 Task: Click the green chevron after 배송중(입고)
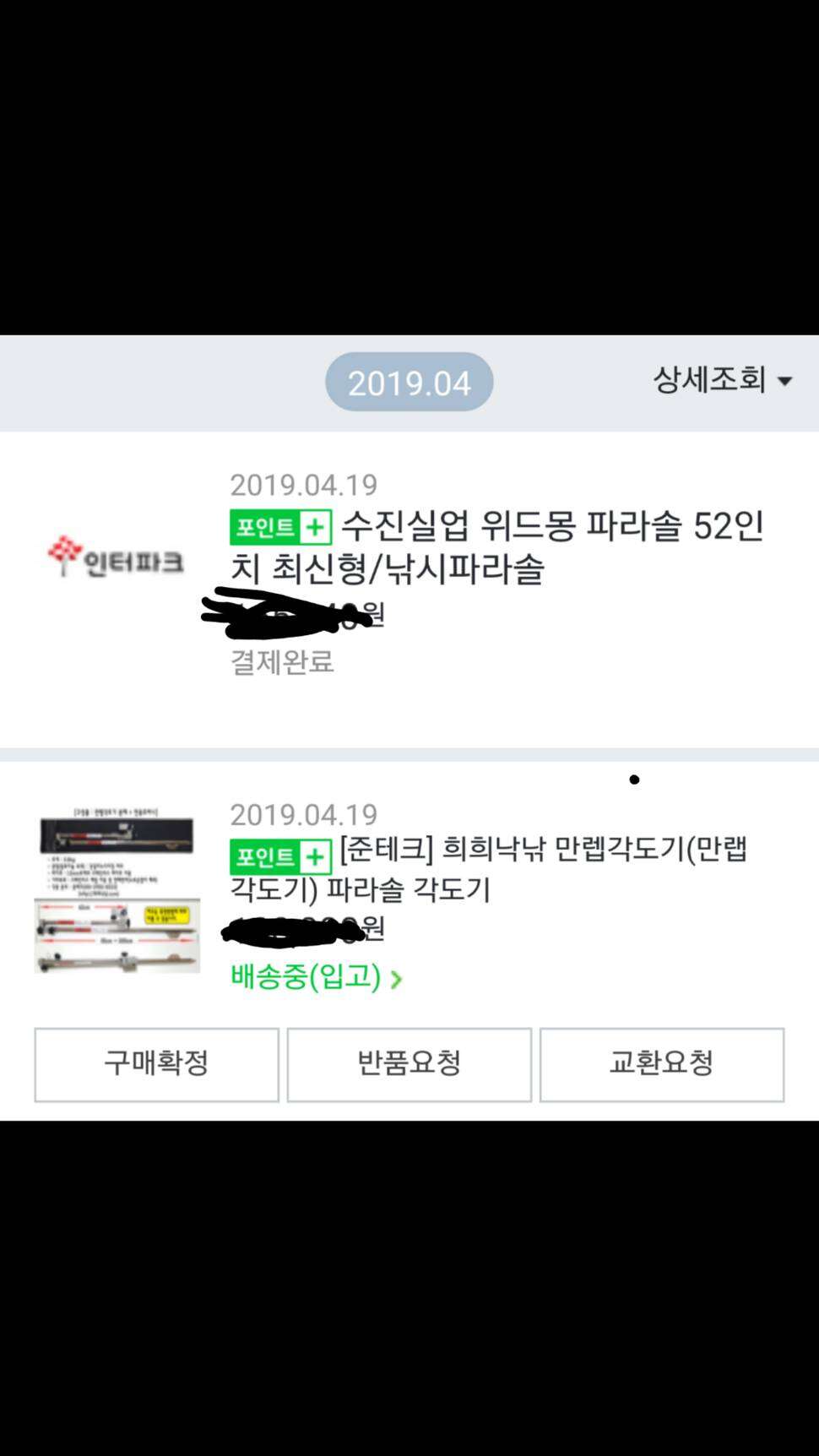click(x=396, y=979)
